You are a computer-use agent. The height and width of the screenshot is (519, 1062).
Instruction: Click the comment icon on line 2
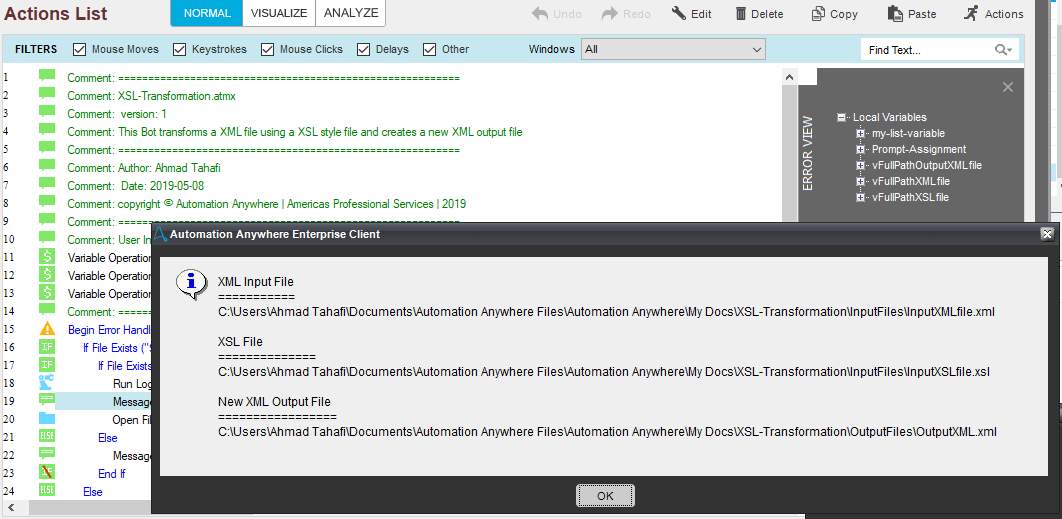pos(47,93)
